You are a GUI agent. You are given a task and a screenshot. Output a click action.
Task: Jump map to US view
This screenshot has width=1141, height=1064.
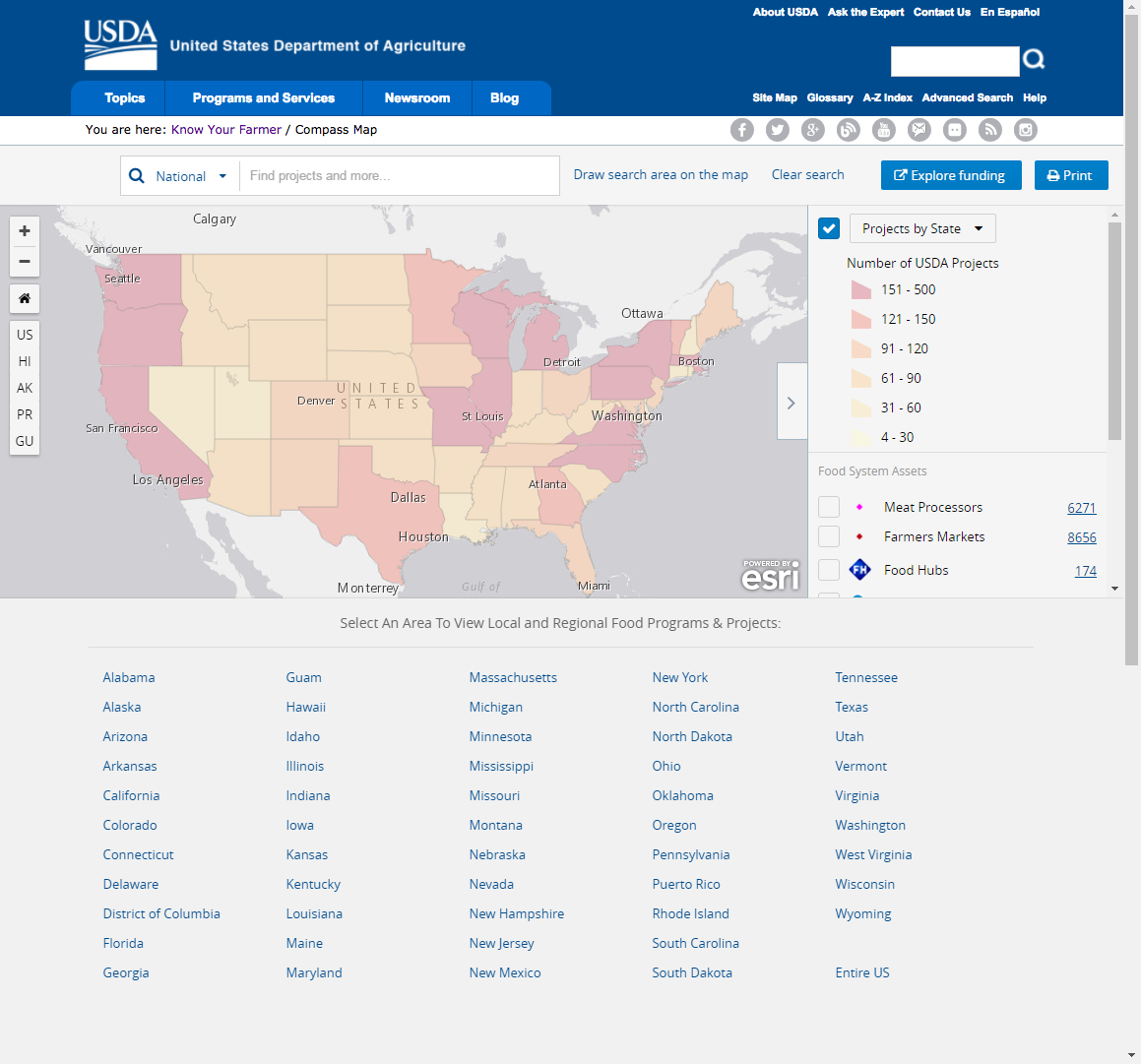point(25,335)
